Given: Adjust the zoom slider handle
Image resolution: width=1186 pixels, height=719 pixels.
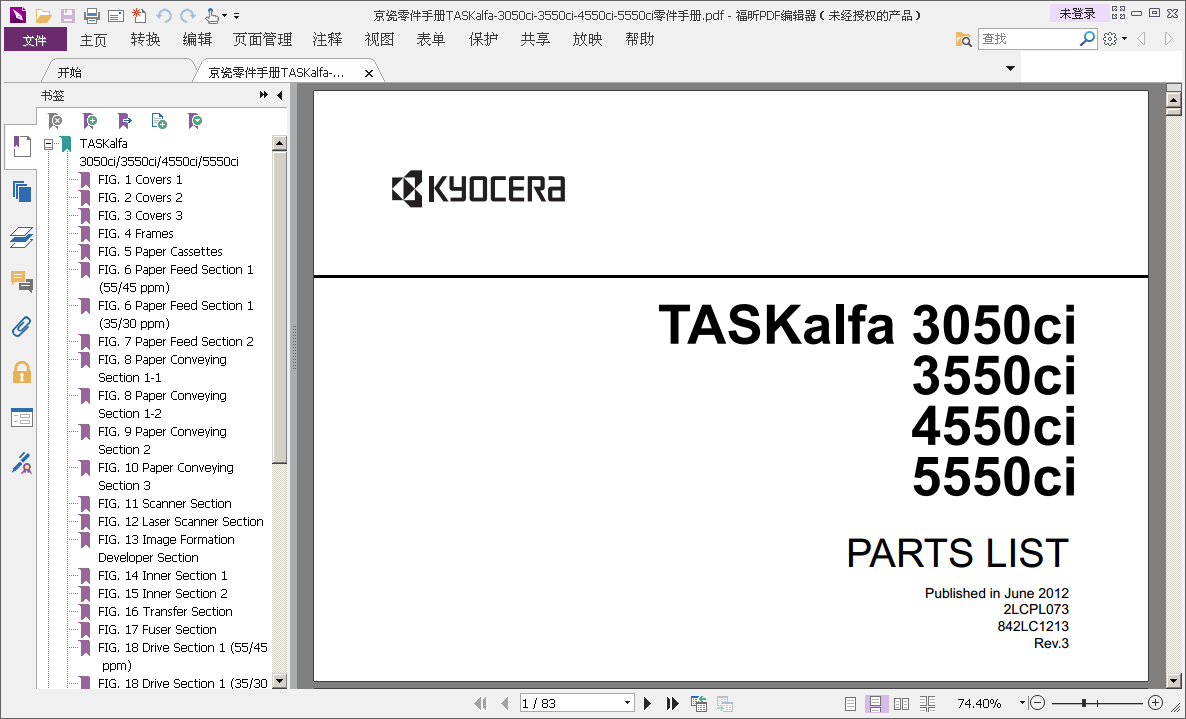Looking at the screenshot, I should (1084, 703).
